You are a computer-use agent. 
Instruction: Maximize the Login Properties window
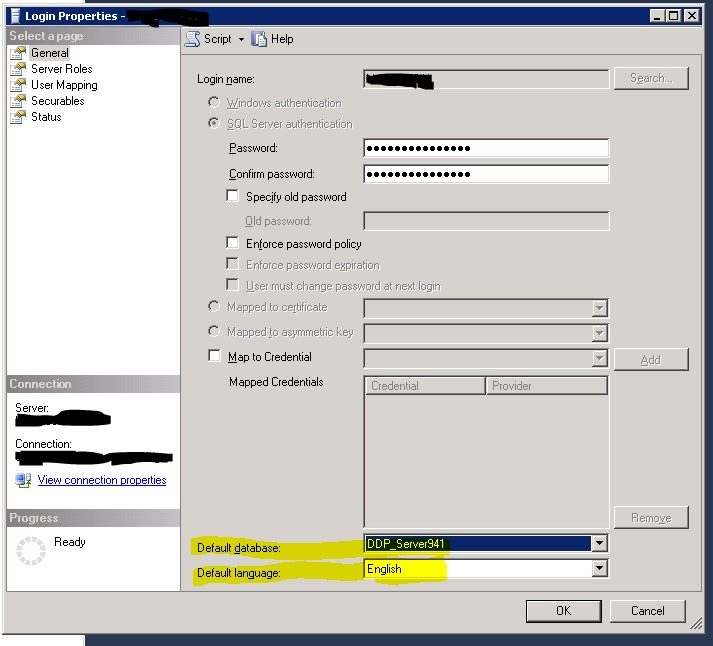(x=673, y=16)
